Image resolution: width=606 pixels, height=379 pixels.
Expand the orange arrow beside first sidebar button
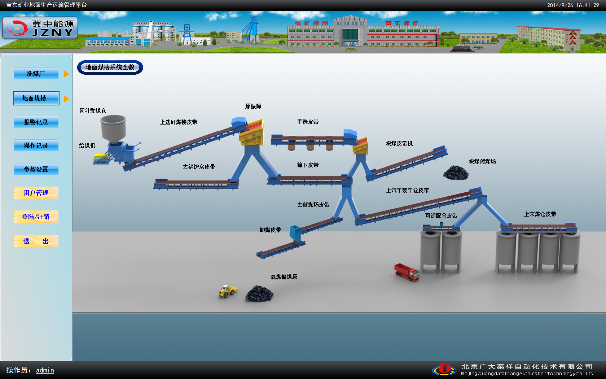66,74
